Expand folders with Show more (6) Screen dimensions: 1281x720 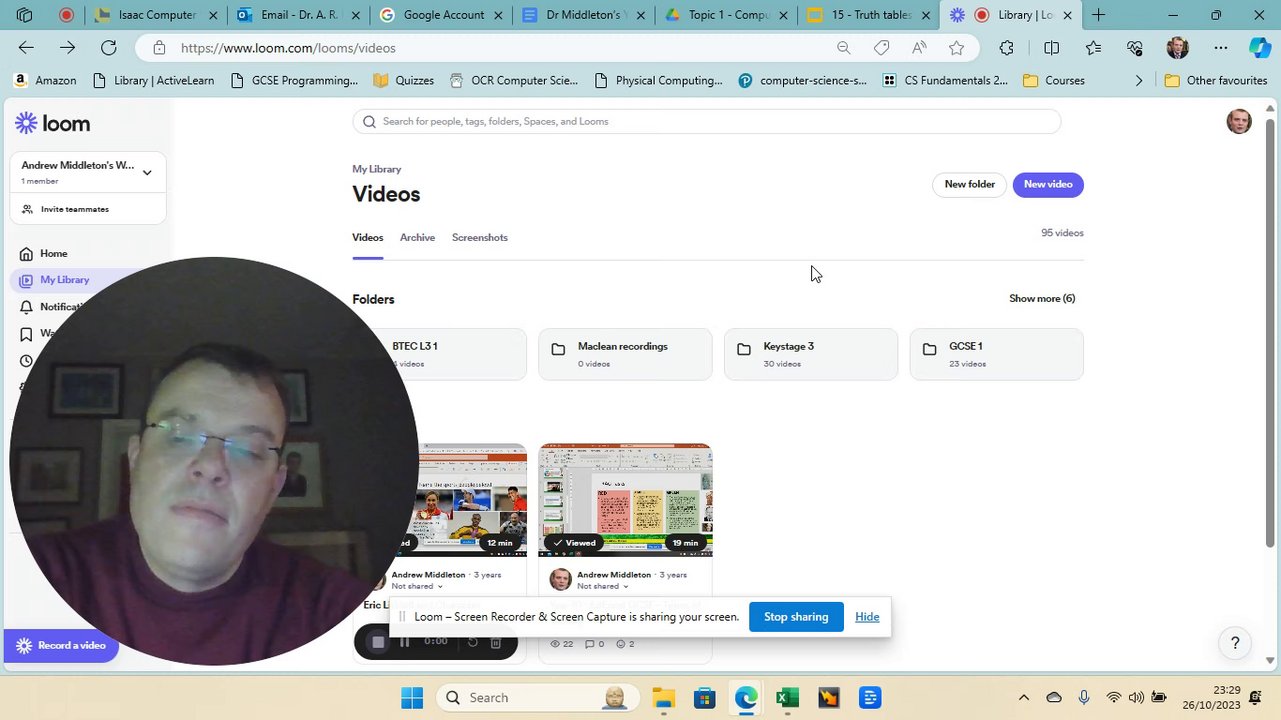[x=1041, y=299]
